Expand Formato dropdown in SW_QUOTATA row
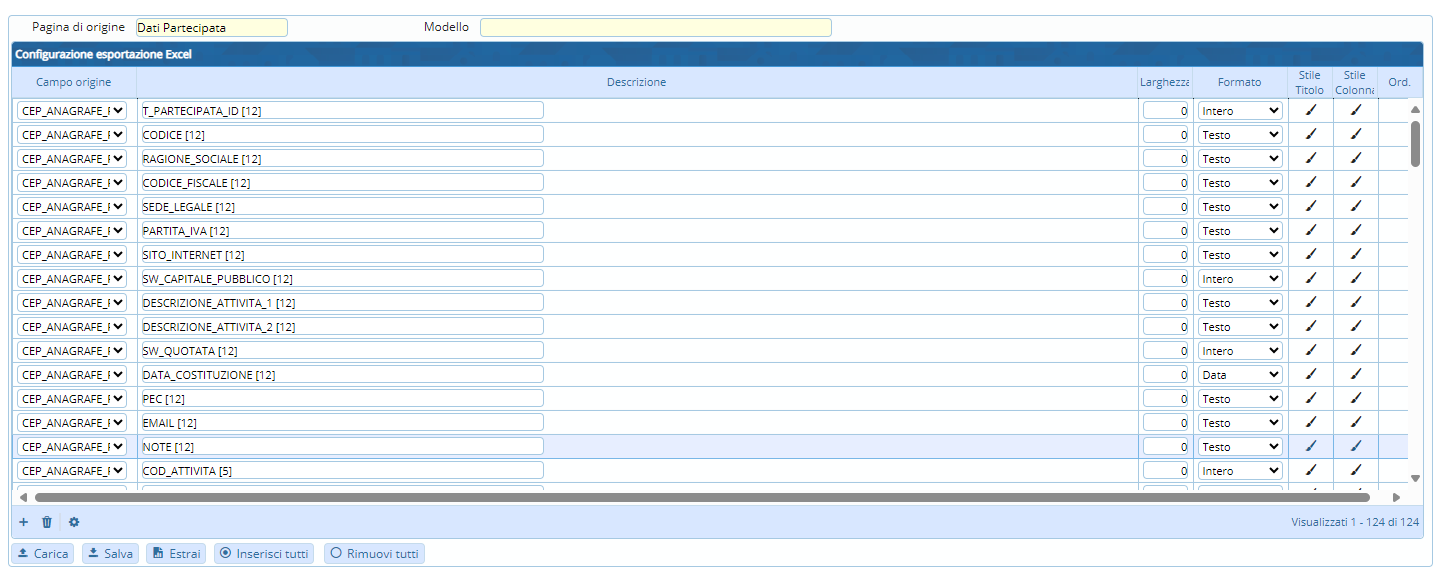Viewport: 1442px width, 575px height. tap(1240, 351)
